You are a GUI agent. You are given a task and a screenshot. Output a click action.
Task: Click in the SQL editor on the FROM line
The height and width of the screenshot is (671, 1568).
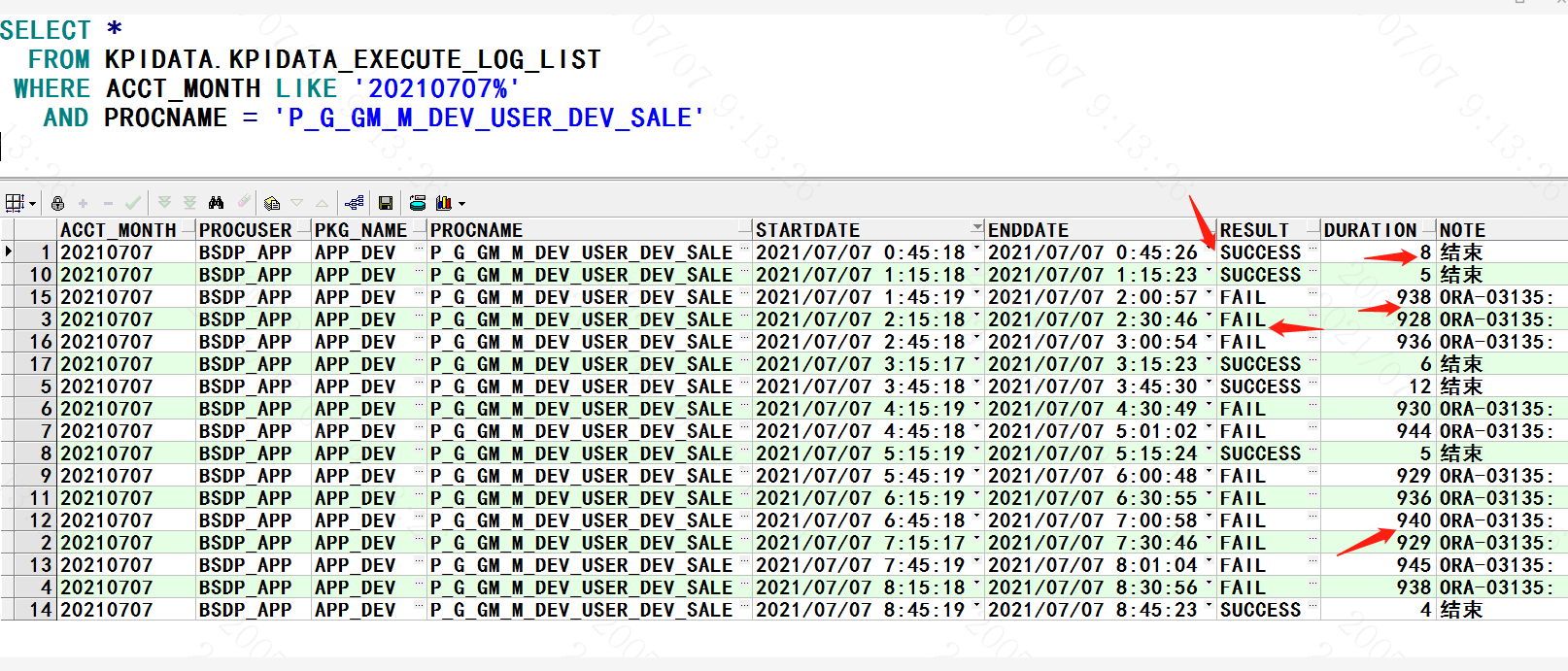tap(314, 60)
